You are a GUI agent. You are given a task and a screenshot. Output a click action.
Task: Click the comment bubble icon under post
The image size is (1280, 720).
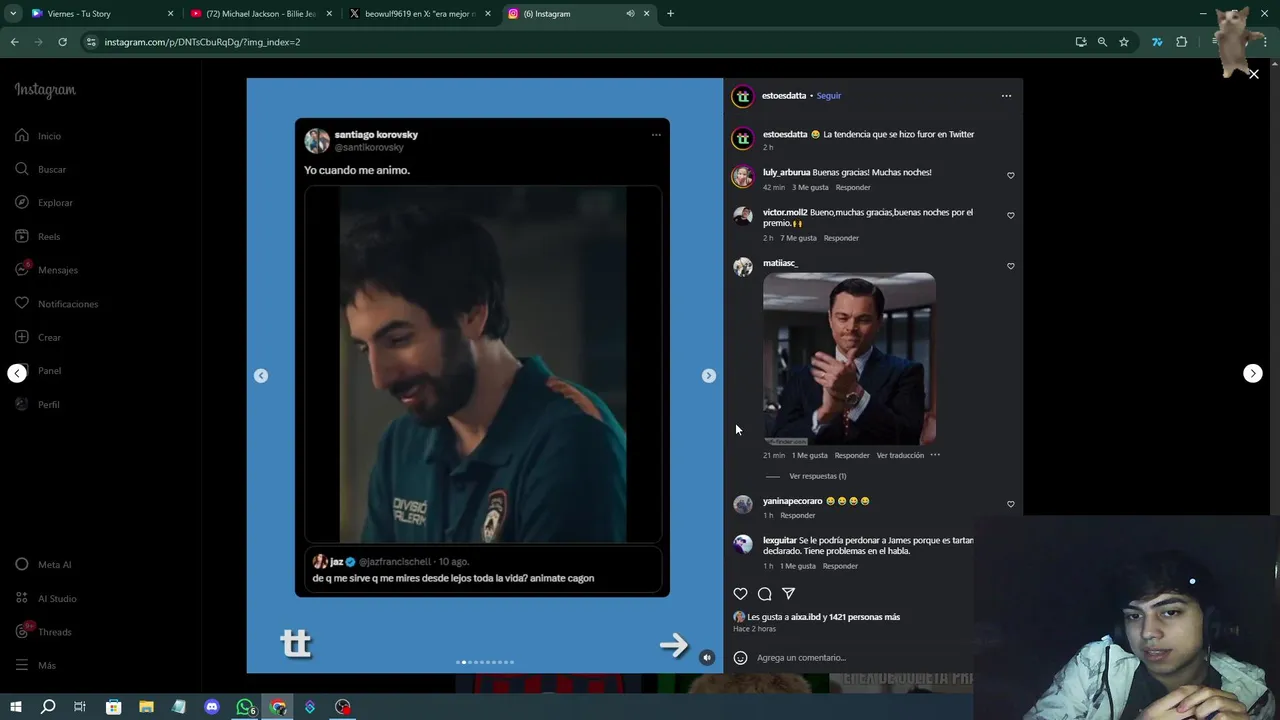point(765,594)
